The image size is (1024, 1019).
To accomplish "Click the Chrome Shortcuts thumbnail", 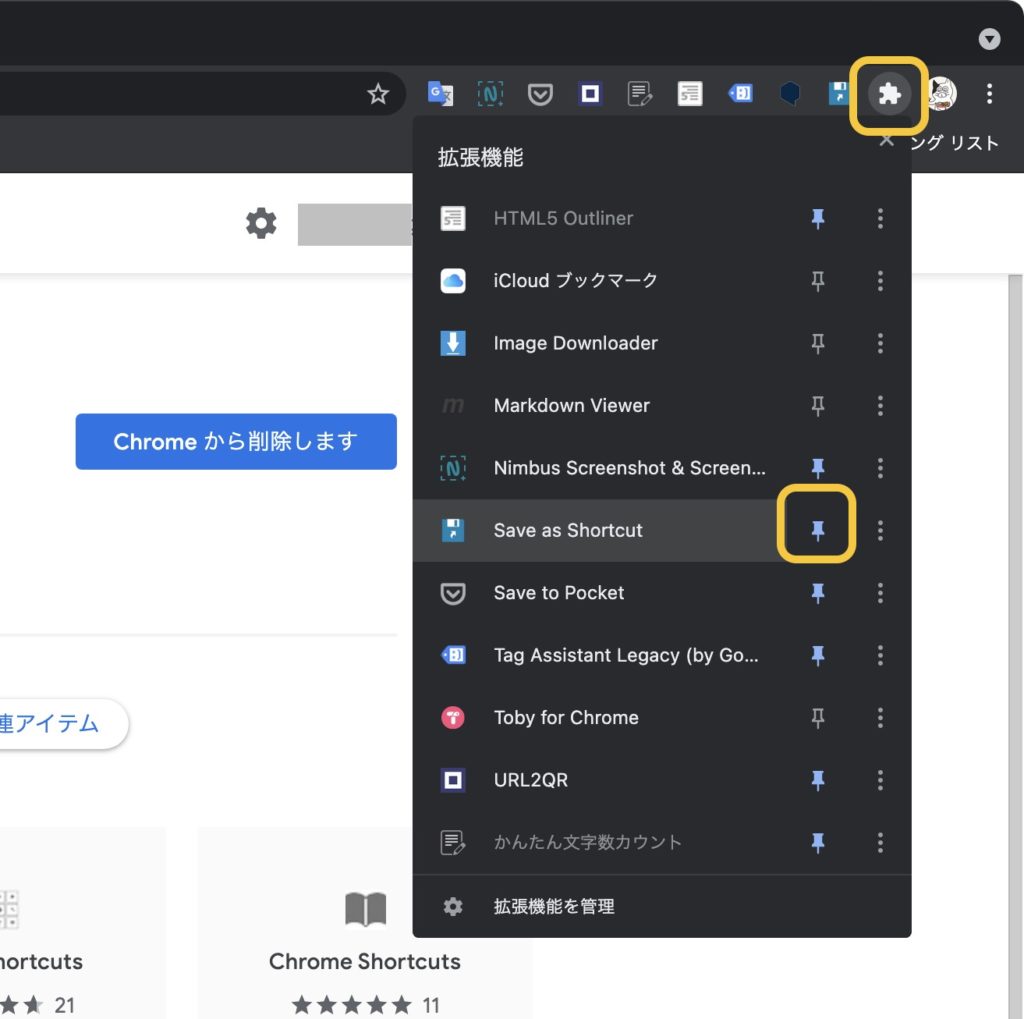I will 364,908.
